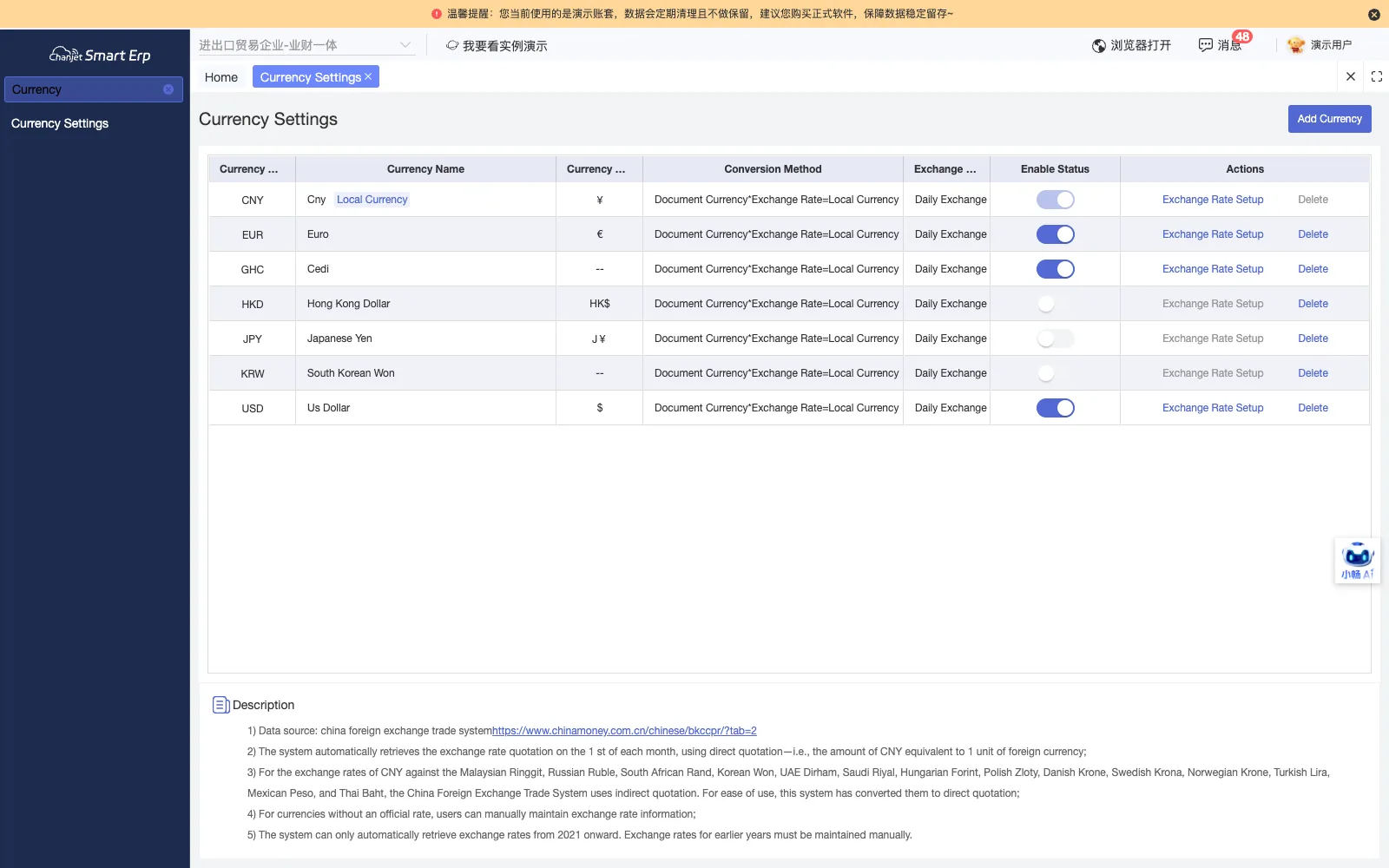Close the Currency Settings tab
Screen dimensions: 1389x868
pos(368,76)
